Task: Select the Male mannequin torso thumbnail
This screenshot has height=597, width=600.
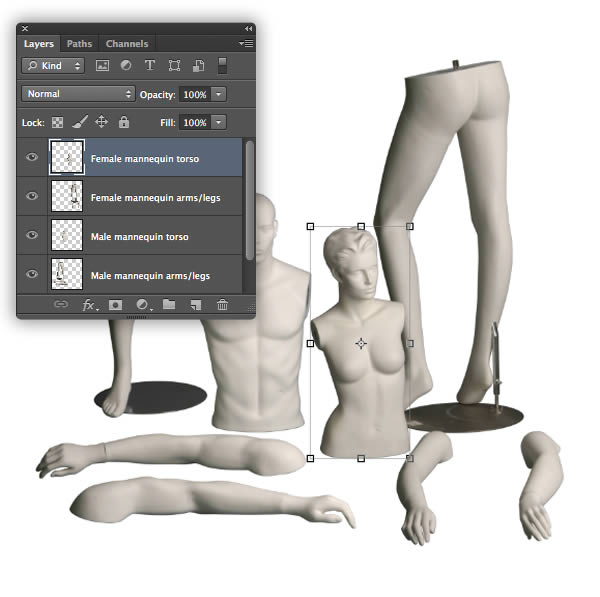Action: [x=67, y=235]
